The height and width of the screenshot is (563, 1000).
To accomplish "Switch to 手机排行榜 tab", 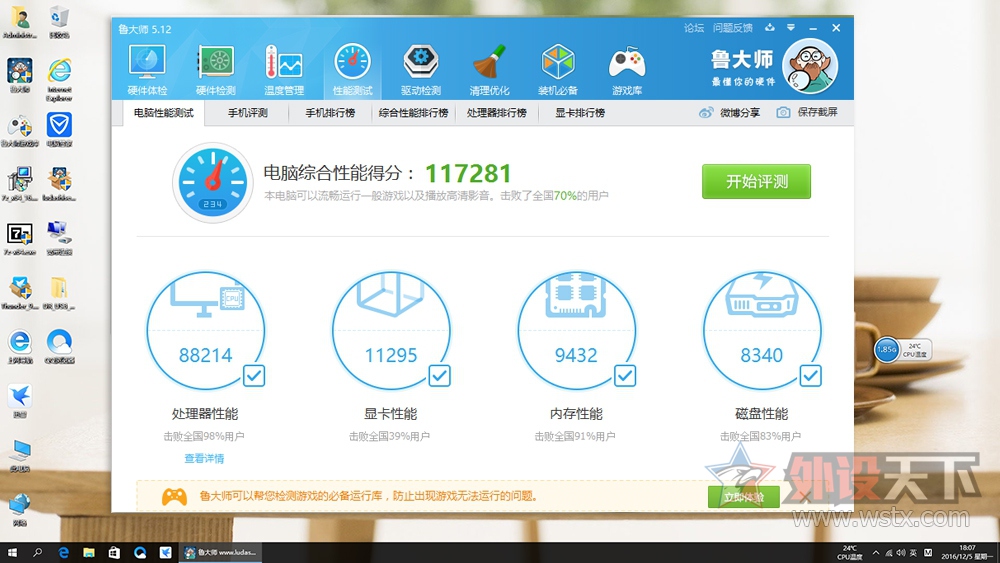I will click(330, 113).
